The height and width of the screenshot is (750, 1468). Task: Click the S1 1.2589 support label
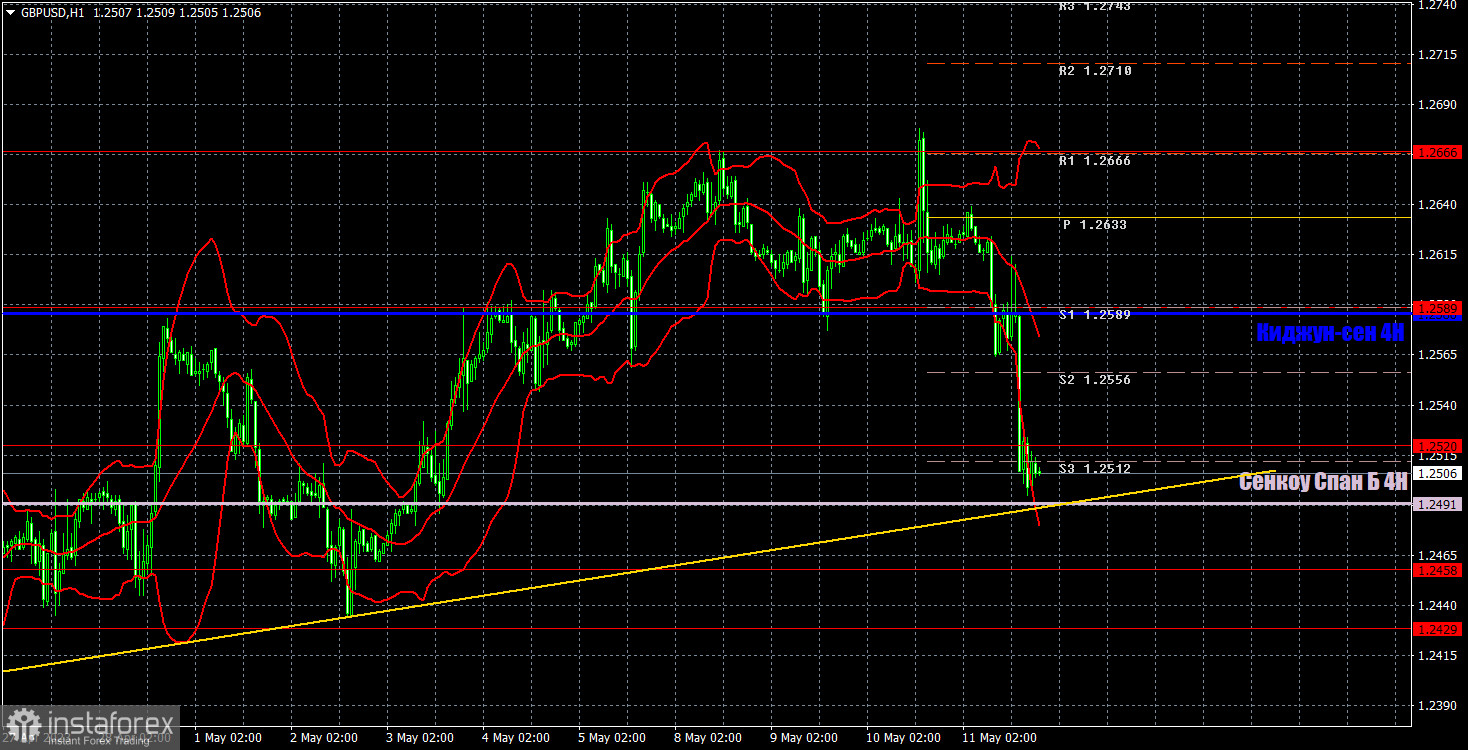click(x=1096, y=315)
